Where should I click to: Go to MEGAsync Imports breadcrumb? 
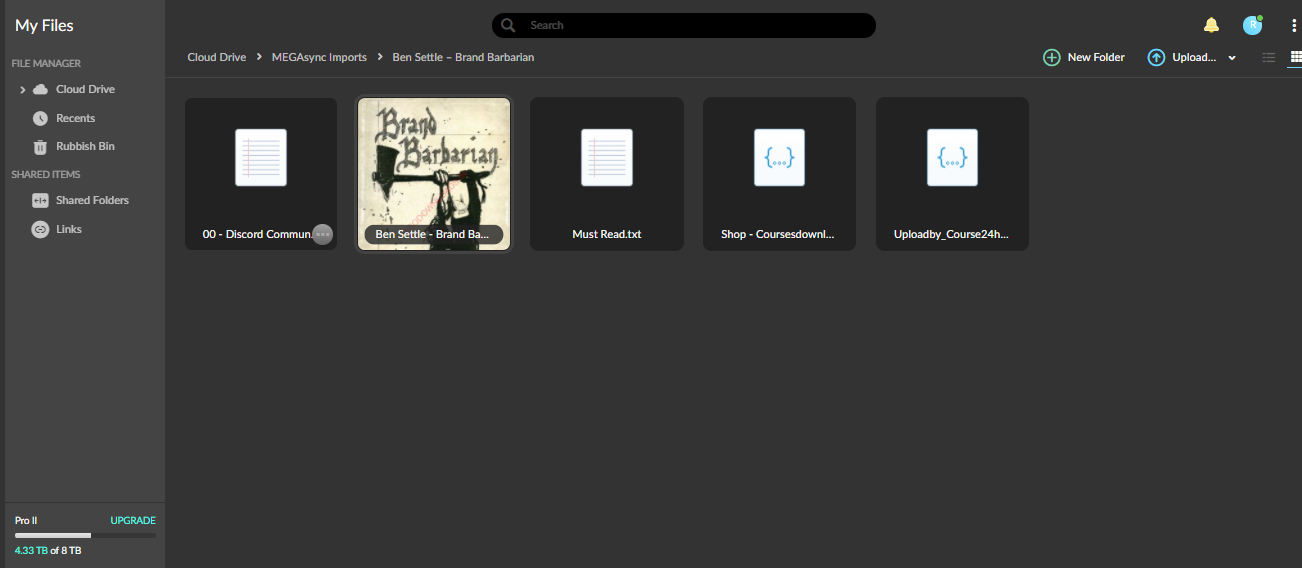(319, 57)
